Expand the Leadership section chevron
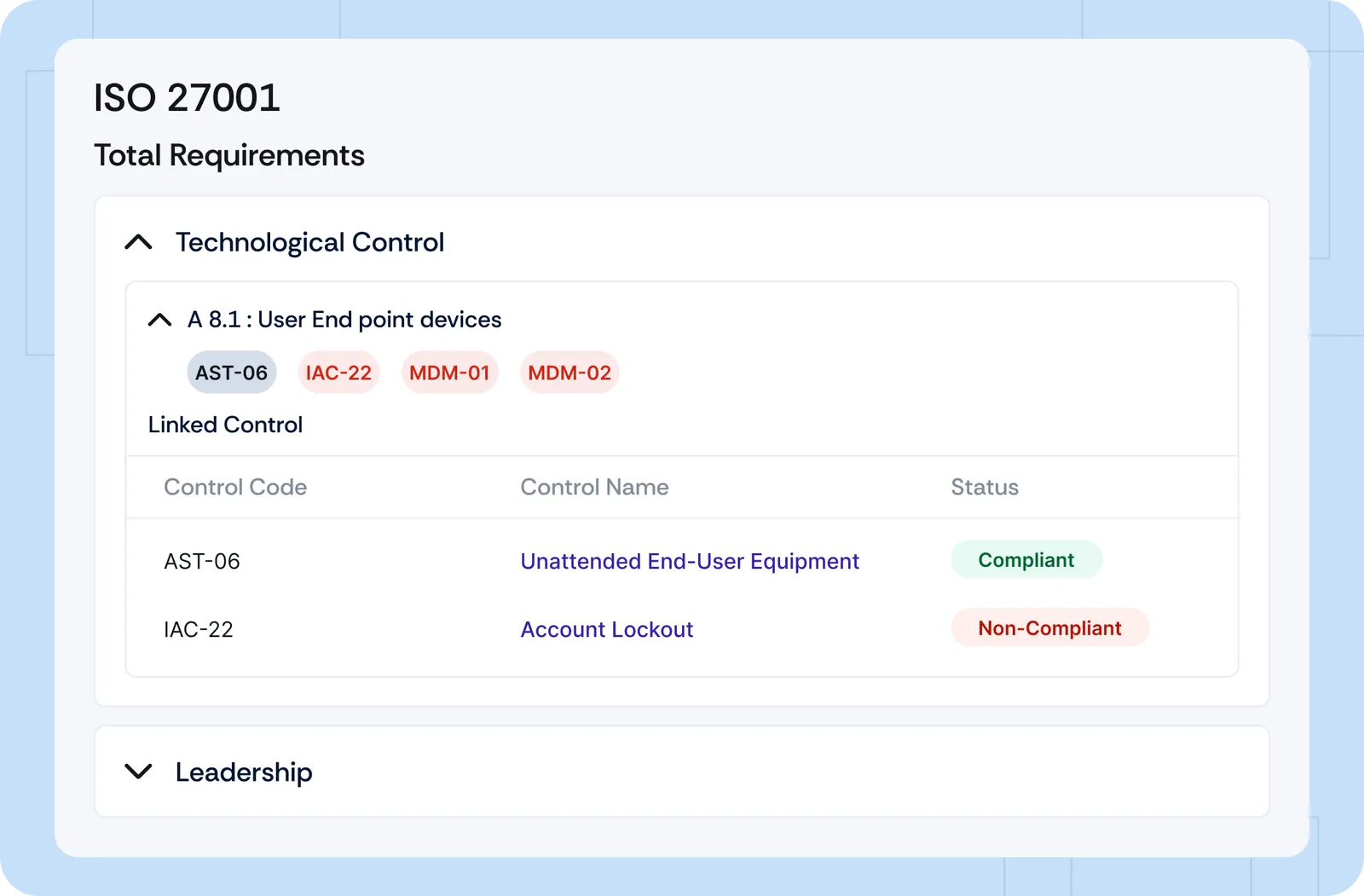 pos(138,772)
